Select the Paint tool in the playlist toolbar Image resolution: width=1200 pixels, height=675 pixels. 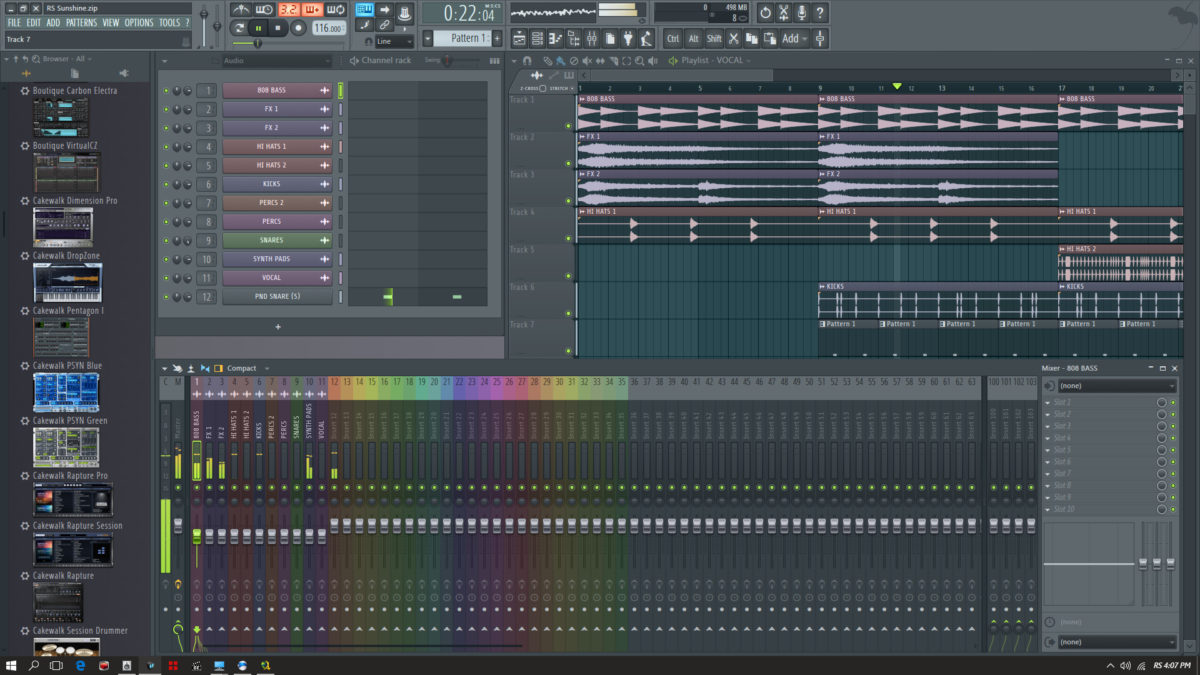pyautogui.click(x=561, y=62)
